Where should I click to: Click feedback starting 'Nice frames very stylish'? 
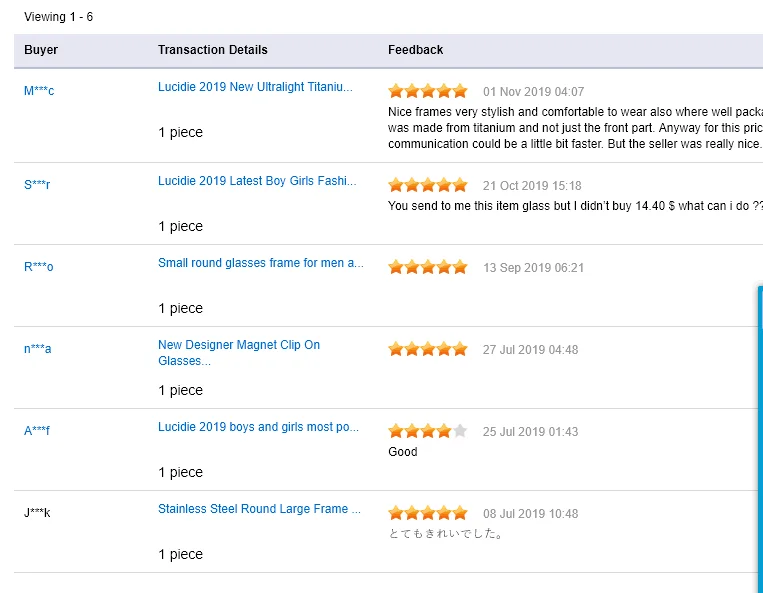(x=575, y=127)
